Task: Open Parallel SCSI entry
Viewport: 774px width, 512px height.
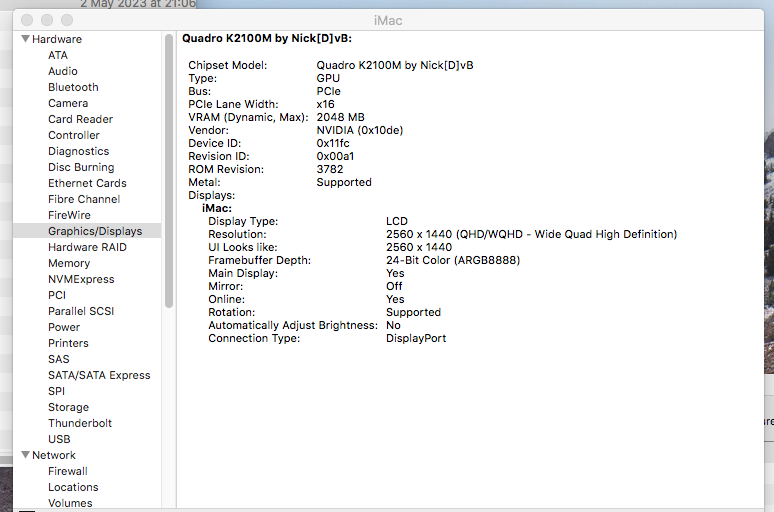Action: pyautogui.click(x=81, y=311)
